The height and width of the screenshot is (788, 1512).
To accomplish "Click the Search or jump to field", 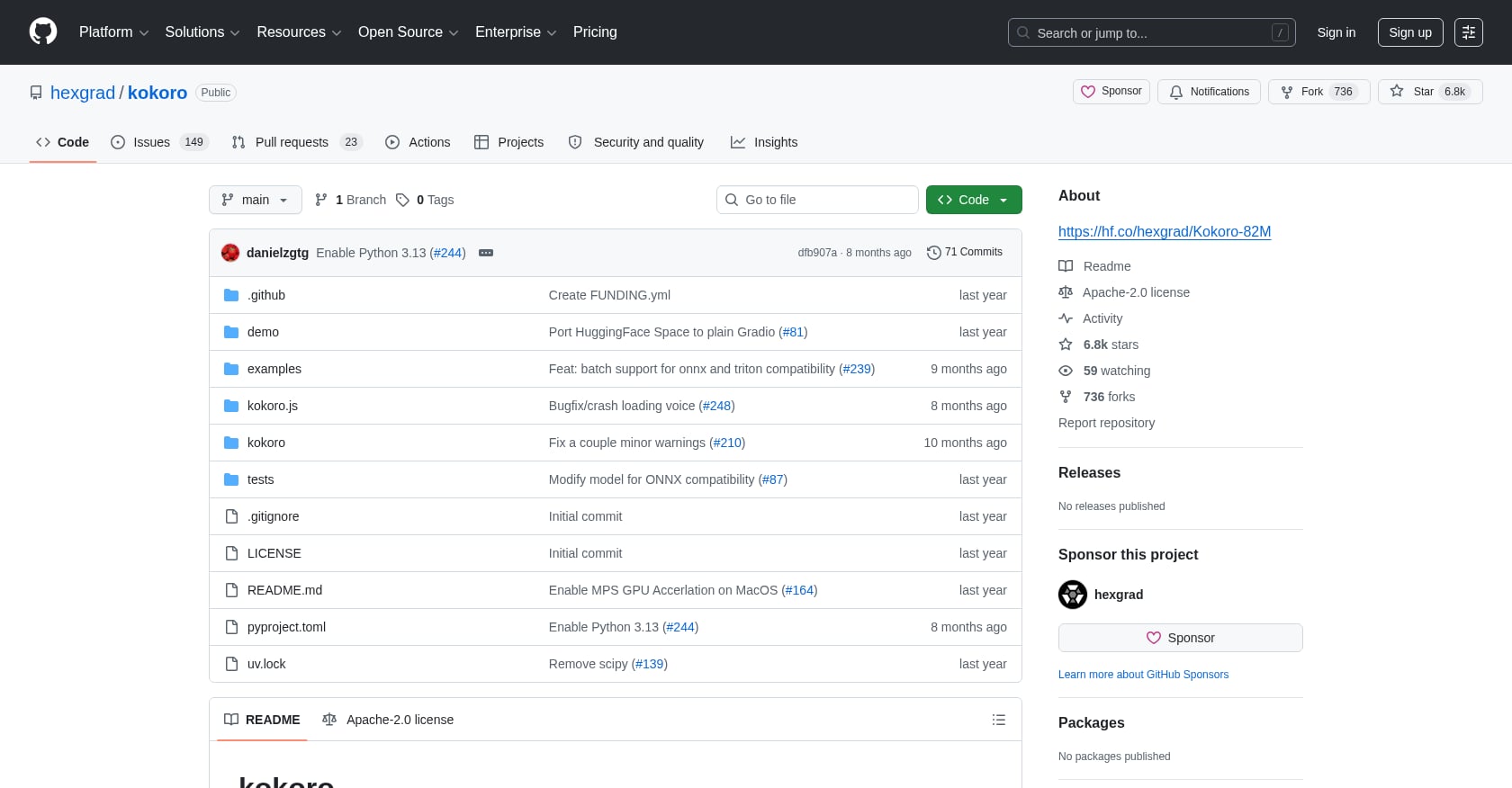I will click(x=1152, y=32).
